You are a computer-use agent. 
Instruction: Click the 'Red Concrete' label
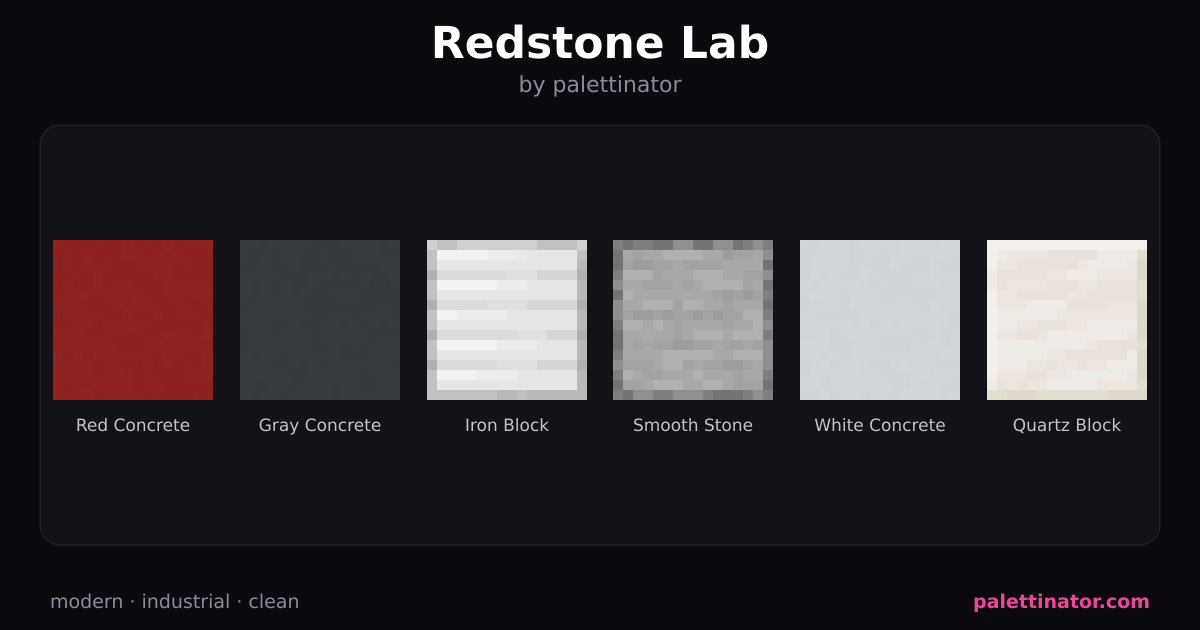point(133,425)
